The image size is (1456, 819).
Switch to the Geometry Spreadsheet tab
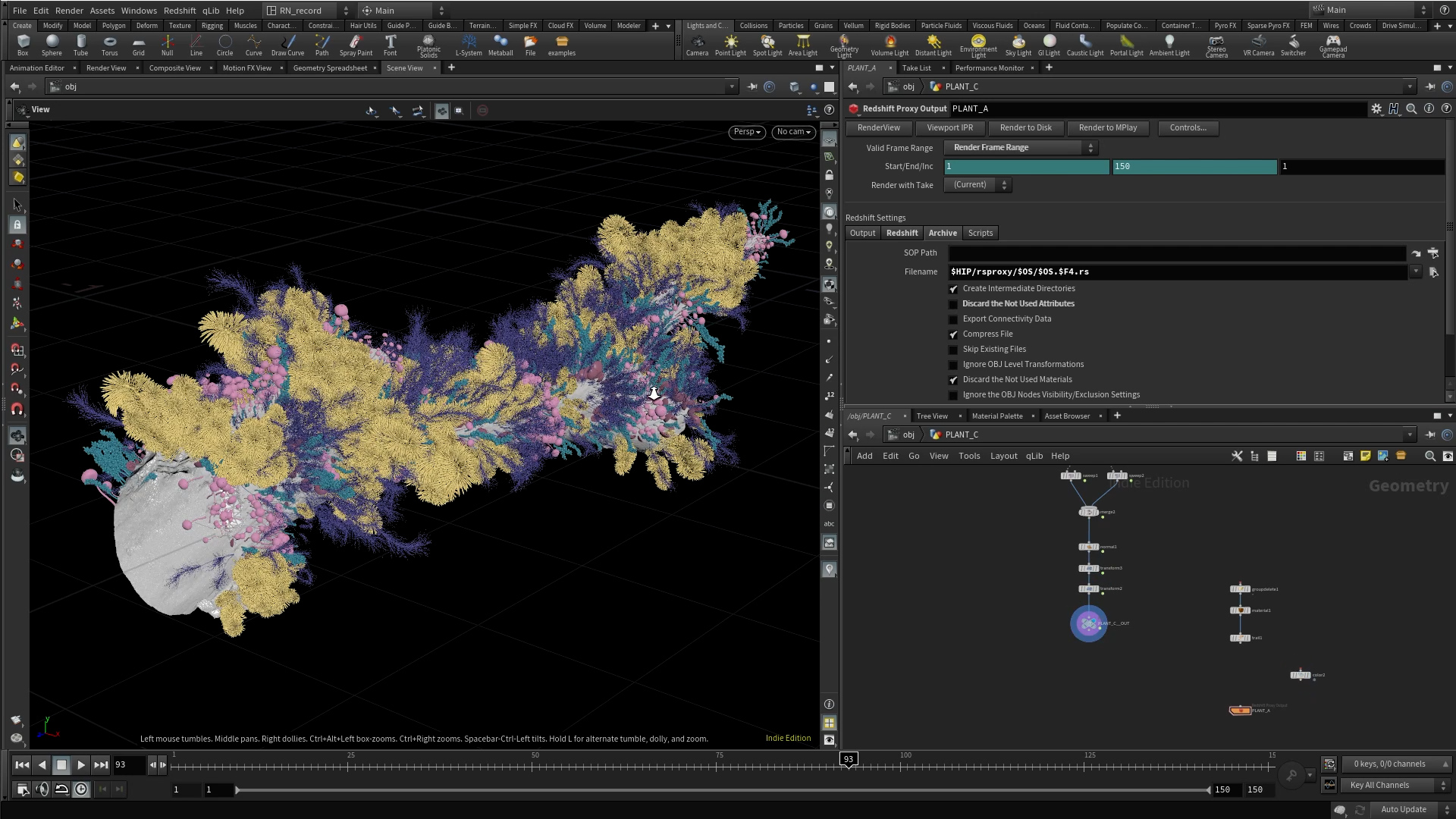point(330,68)
